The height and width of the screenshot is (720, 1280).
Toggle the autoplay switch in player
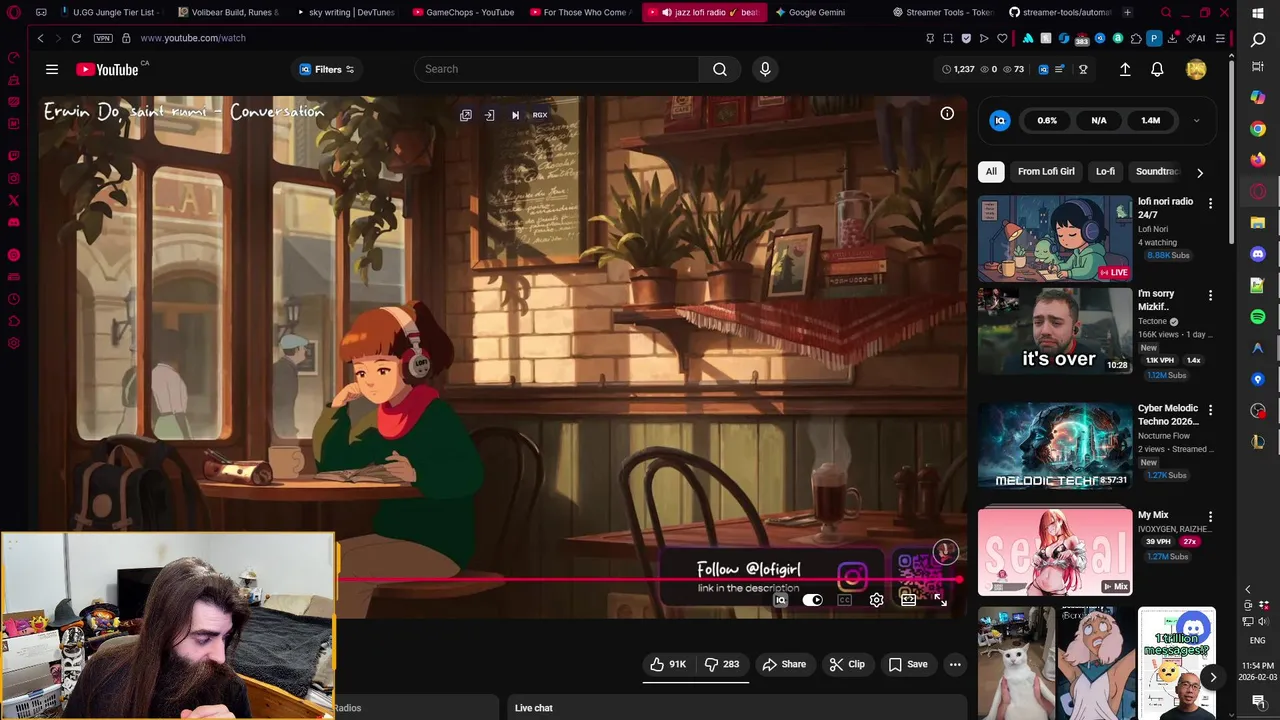pyautogui.click(x=812, y=600)
